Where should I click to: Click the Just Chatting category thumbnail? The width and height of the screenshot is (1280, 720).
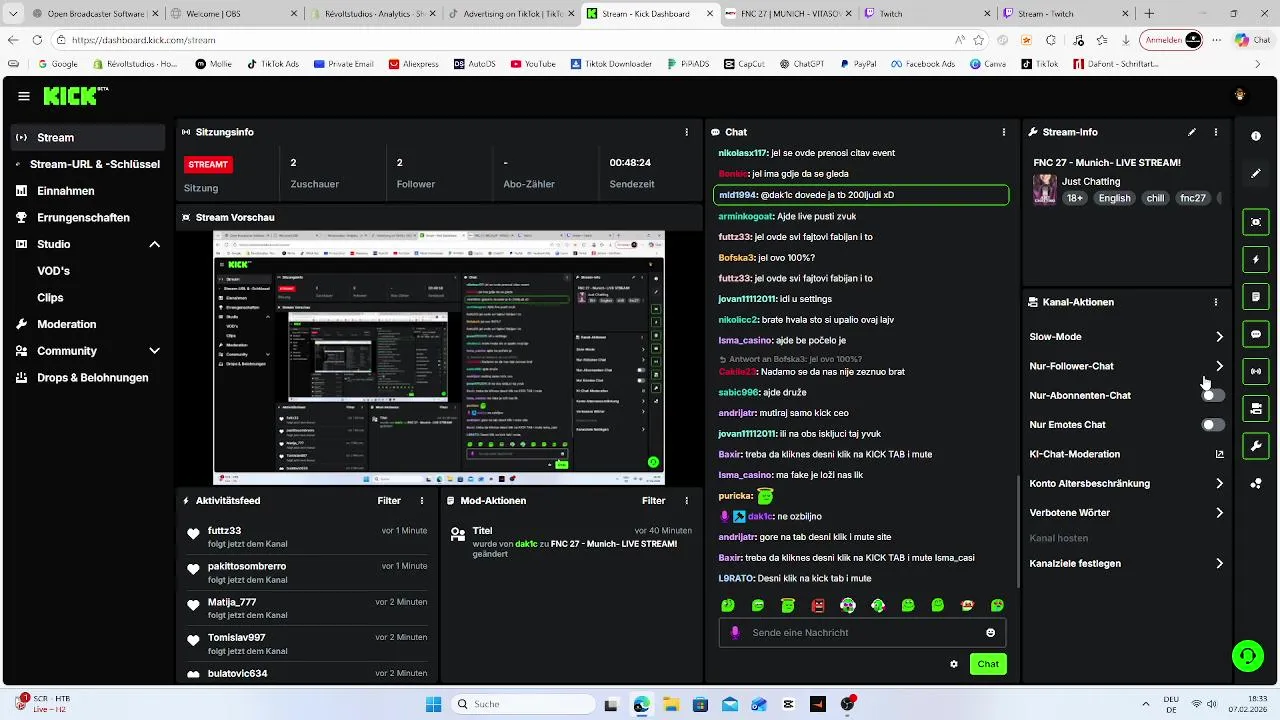tap(1045, 189)
